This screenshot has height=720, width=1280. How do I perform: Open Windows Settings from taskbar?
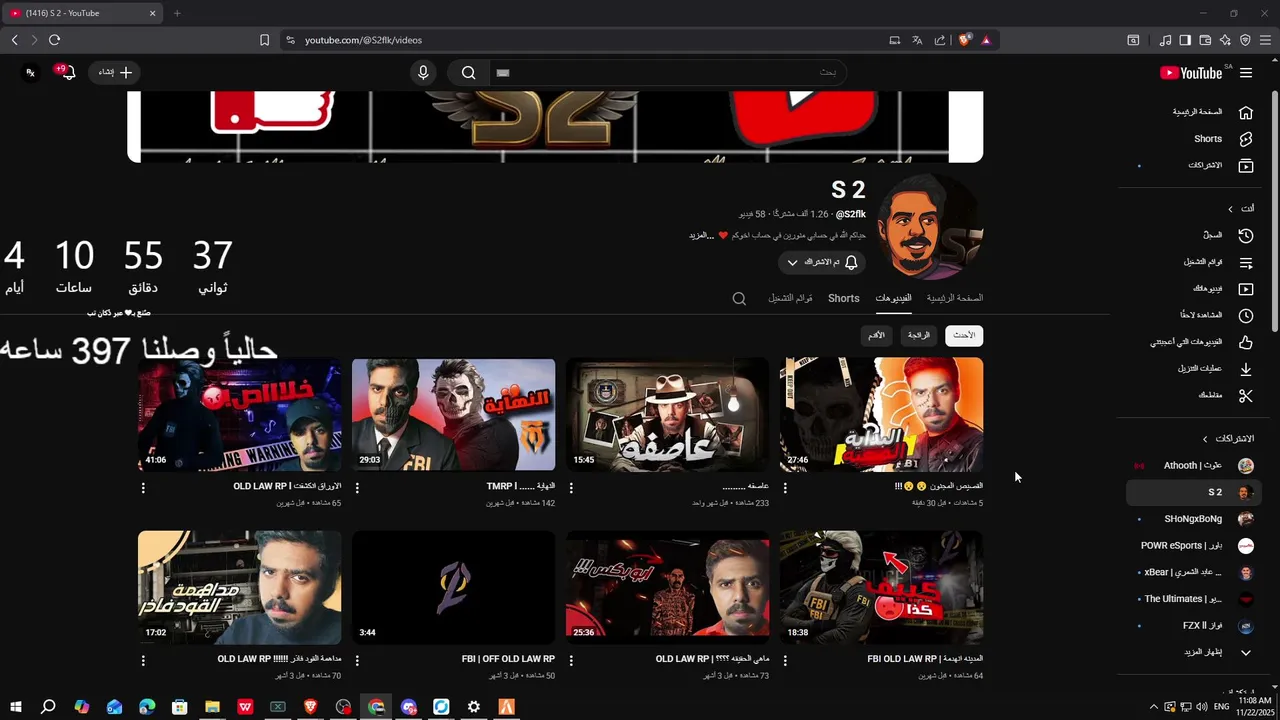tap(474, 707)
